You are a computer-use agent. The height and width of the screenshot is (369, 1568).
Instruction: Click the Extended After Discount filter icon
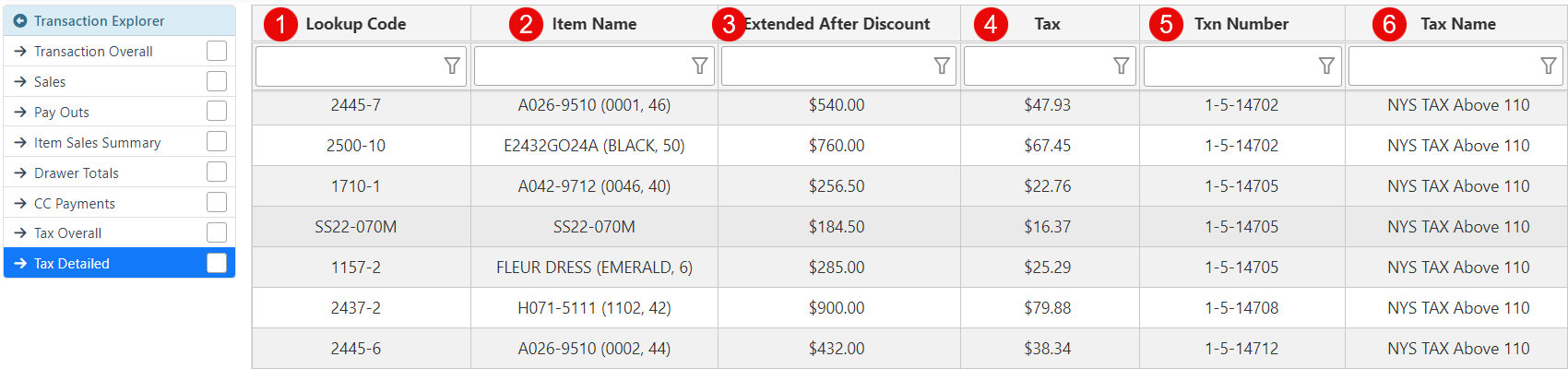942,66
